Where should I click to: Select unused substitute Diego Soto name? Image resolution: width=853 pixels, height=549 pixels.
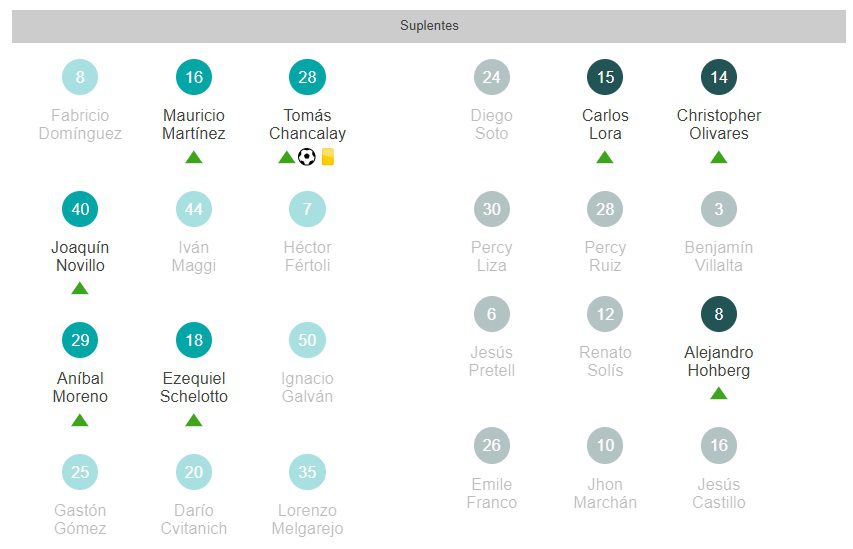click(x=491, y=125)
